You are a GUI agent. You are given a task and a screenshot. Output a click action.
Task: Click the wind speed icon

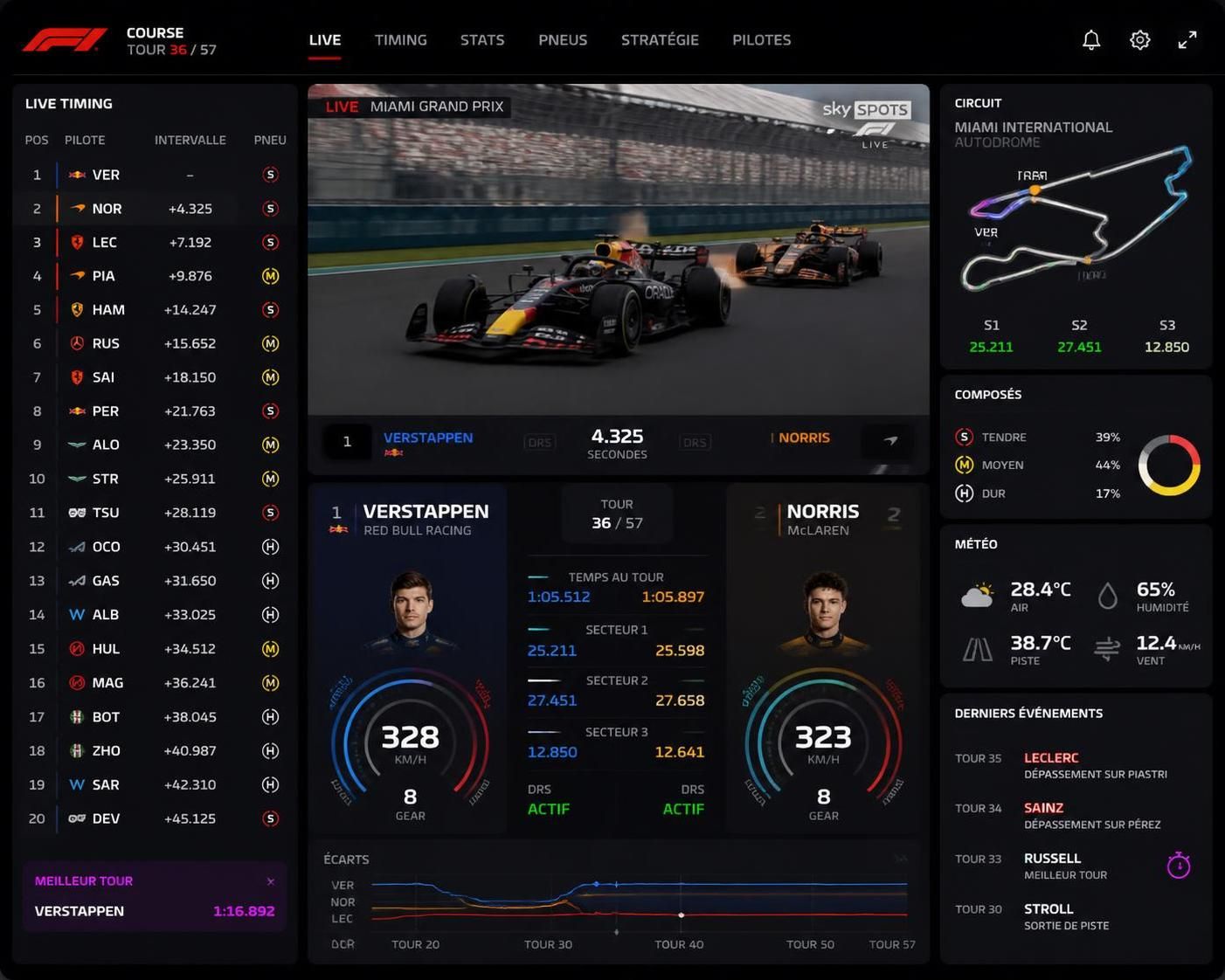(x=1107, y=649)
